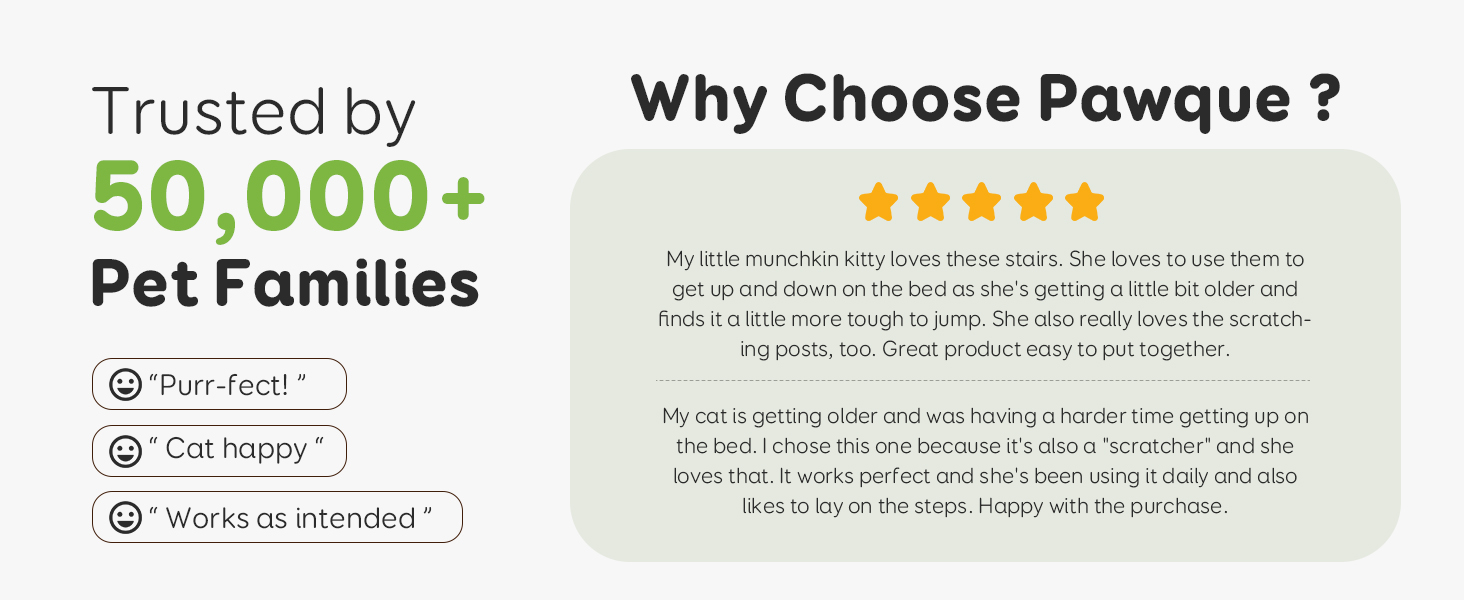Click the bold "Pet Families" text
The image size is (1464, 600).
click(x=285, y=283)
